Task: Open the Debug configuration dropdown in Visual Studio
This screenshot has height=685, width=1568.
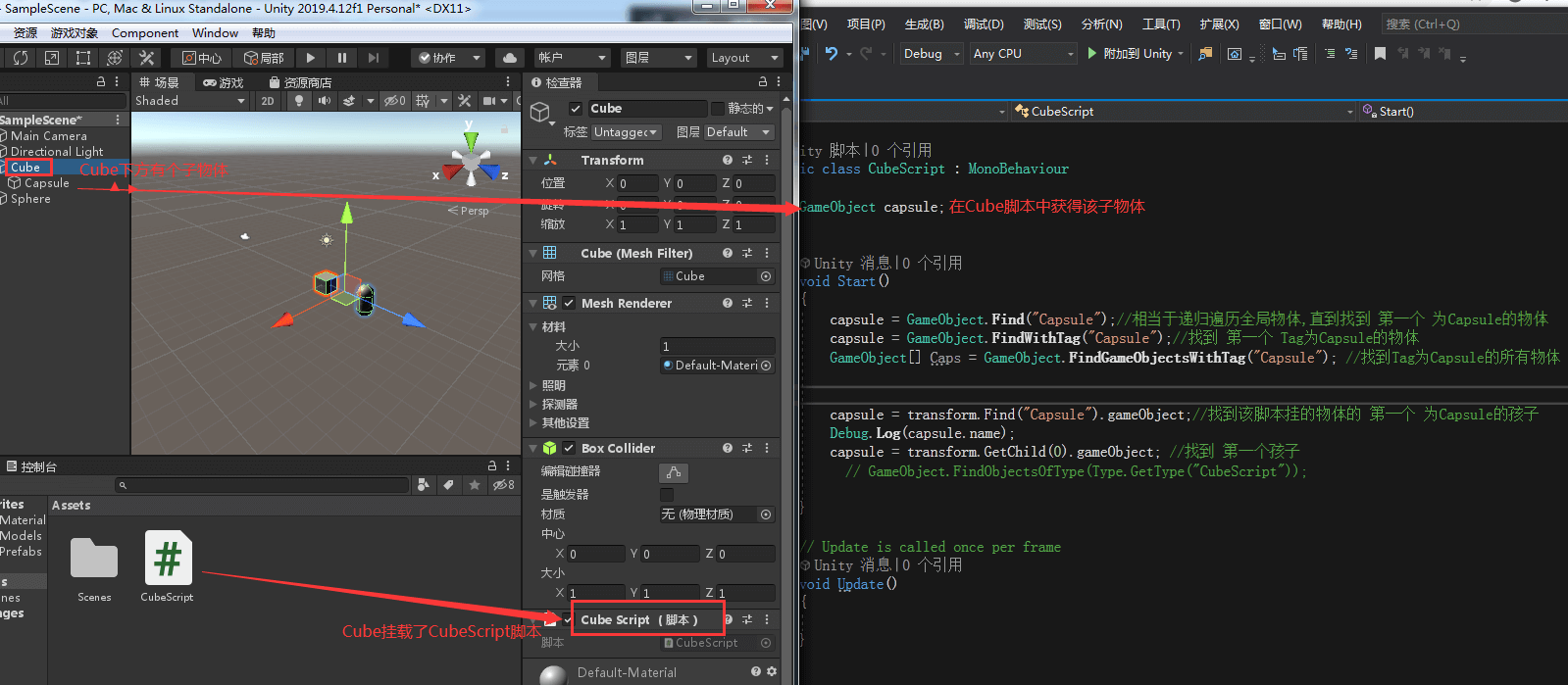Action: [x=932, y=54]
